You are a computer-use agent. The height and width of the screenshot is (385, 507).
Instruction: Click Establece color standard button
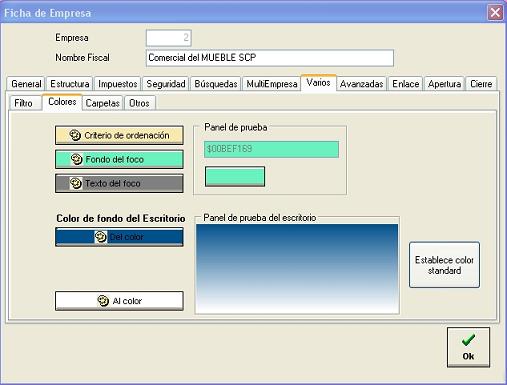444,265
